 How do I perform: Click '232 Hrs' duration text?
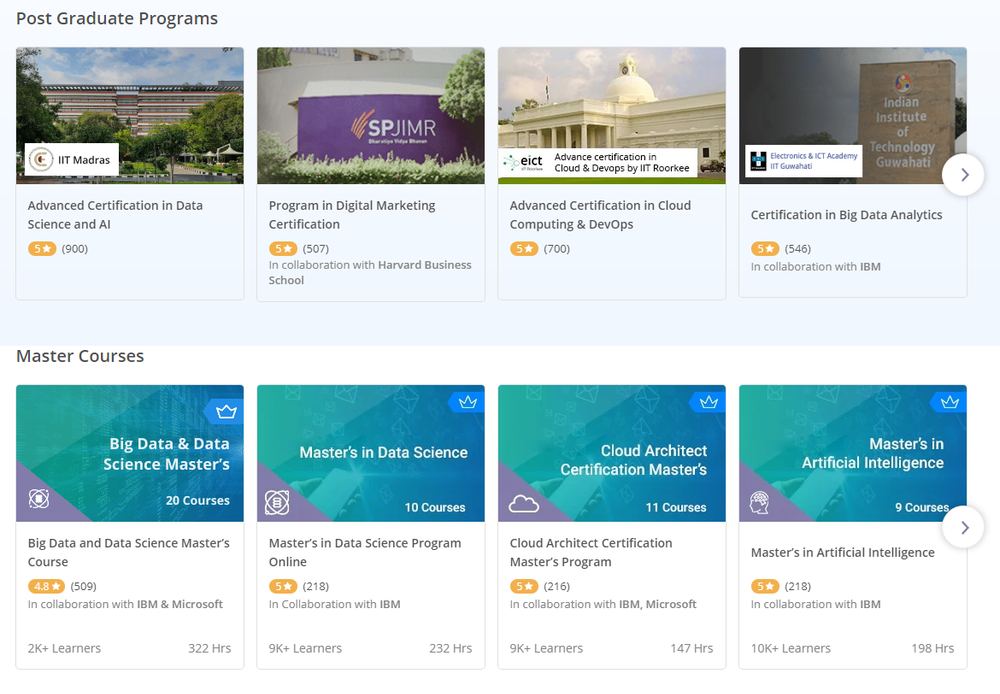pos(451,648)
